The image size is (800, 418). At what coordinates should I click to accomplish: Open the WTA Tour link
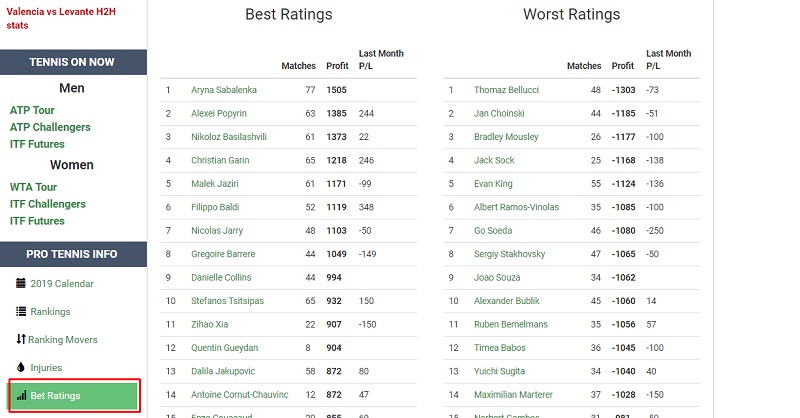click(33, 187)
